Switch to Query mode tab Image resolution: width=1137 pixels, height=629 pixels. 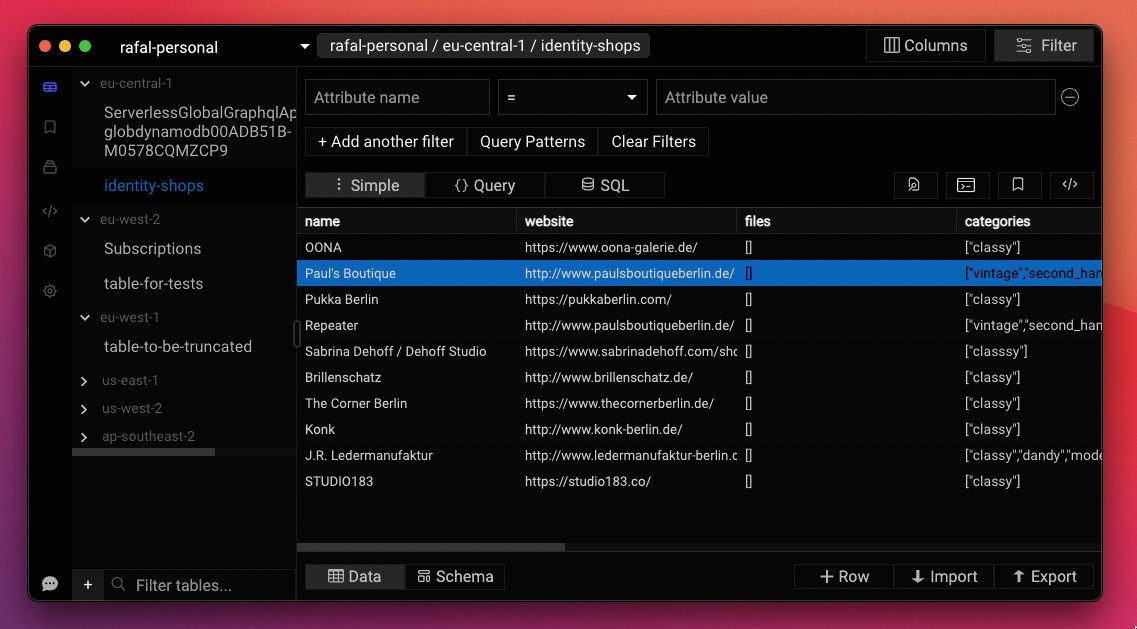tap(484, 185)
